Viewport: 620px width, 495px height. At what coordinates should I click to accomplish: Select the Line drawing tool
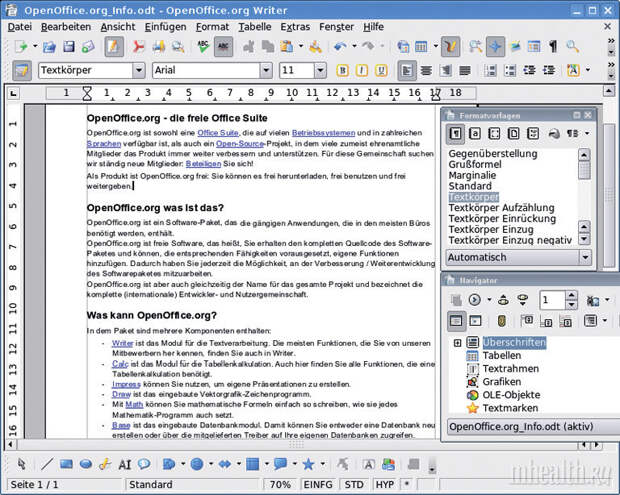point(47,464)
